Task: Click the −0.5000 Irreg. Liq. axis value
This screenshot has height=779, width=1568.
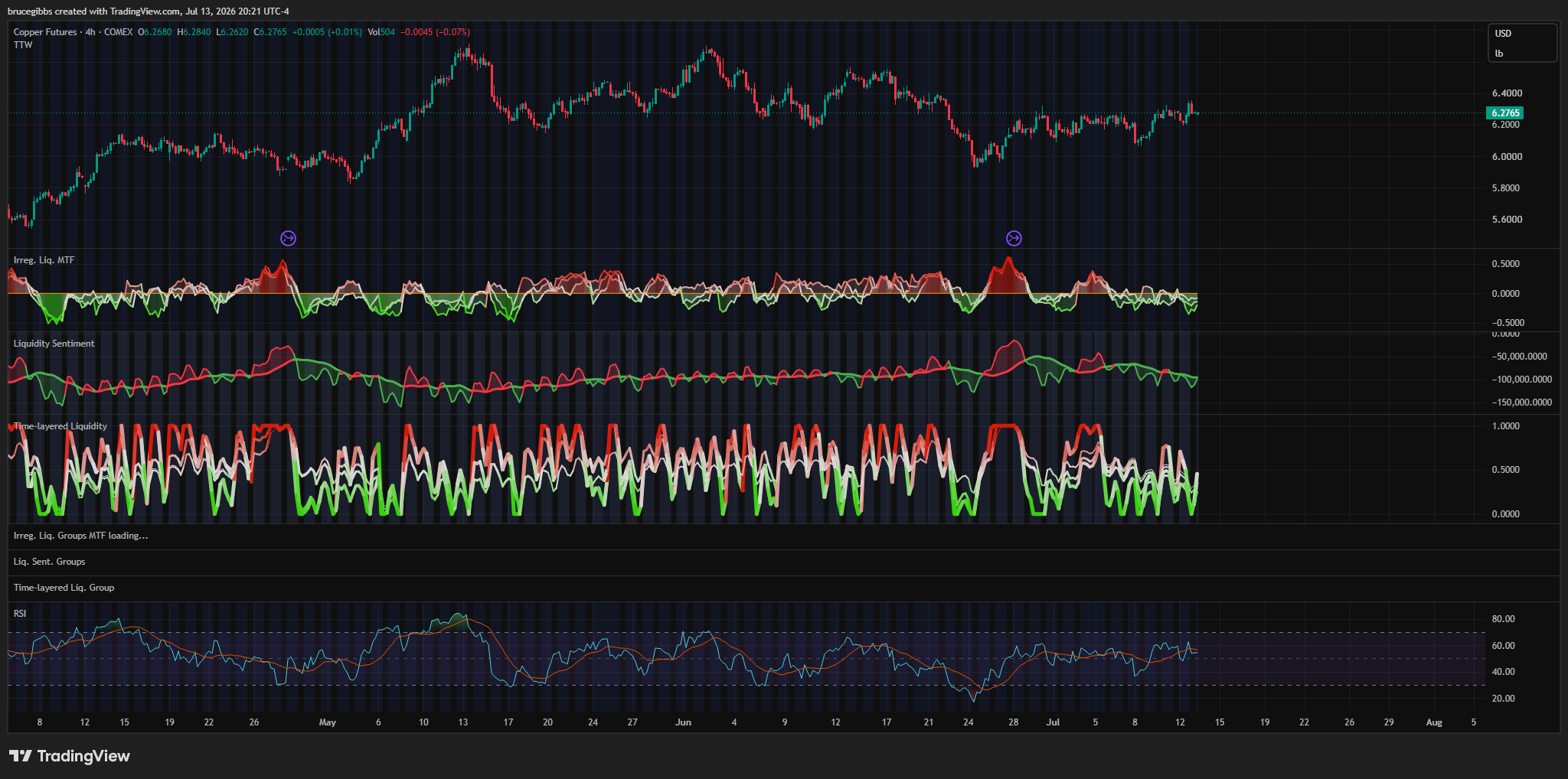Action: (1508, 323)
